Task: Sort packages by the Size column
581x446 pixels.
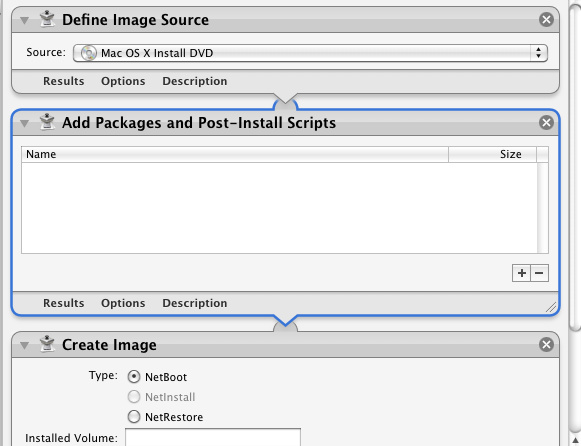Action: (x=492, y=154)
